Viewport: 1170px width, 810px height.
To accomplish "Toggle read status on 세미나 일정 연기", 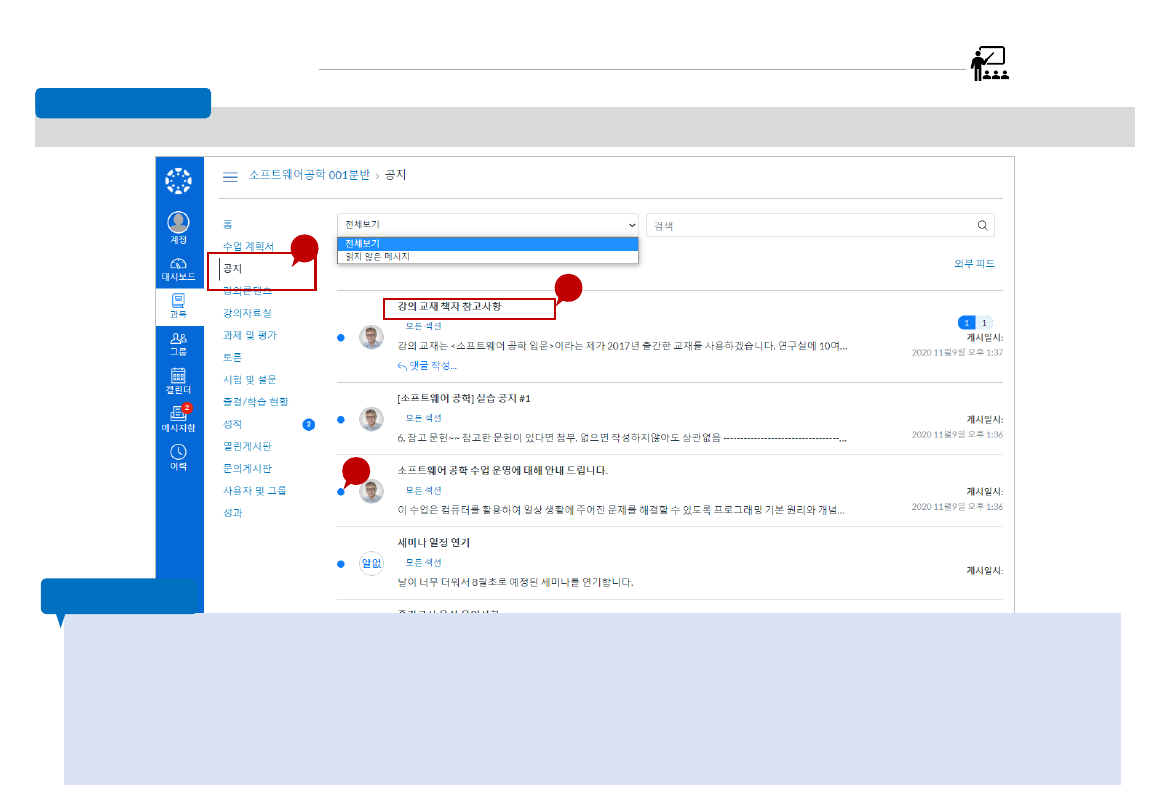I will point(343,562).
